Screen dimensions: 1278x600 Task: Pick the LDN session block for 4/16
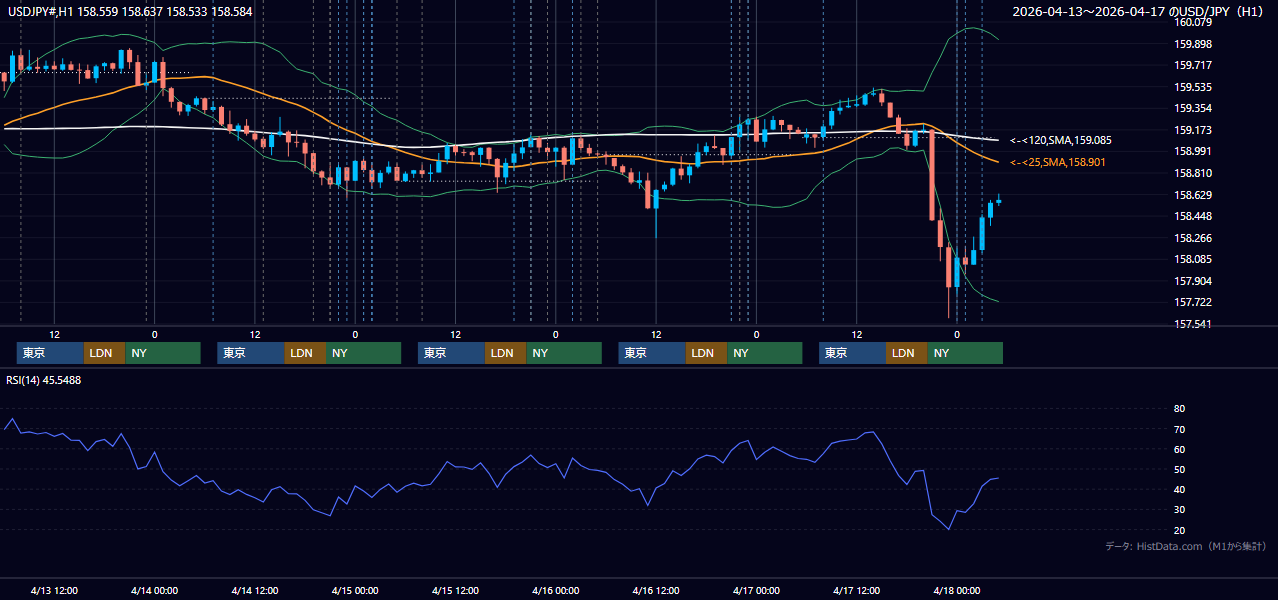706,353
